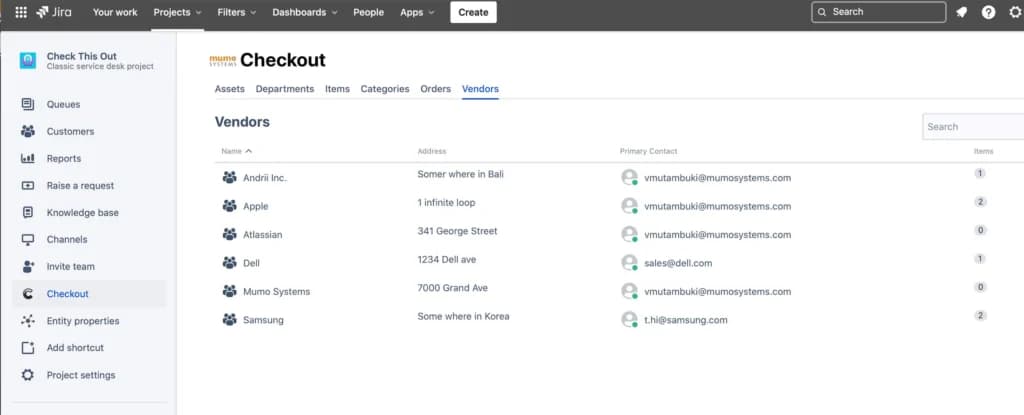Open Your work in top navigation
The height and width of the screenshot is (415, 1024).
[x=115, y=12]
